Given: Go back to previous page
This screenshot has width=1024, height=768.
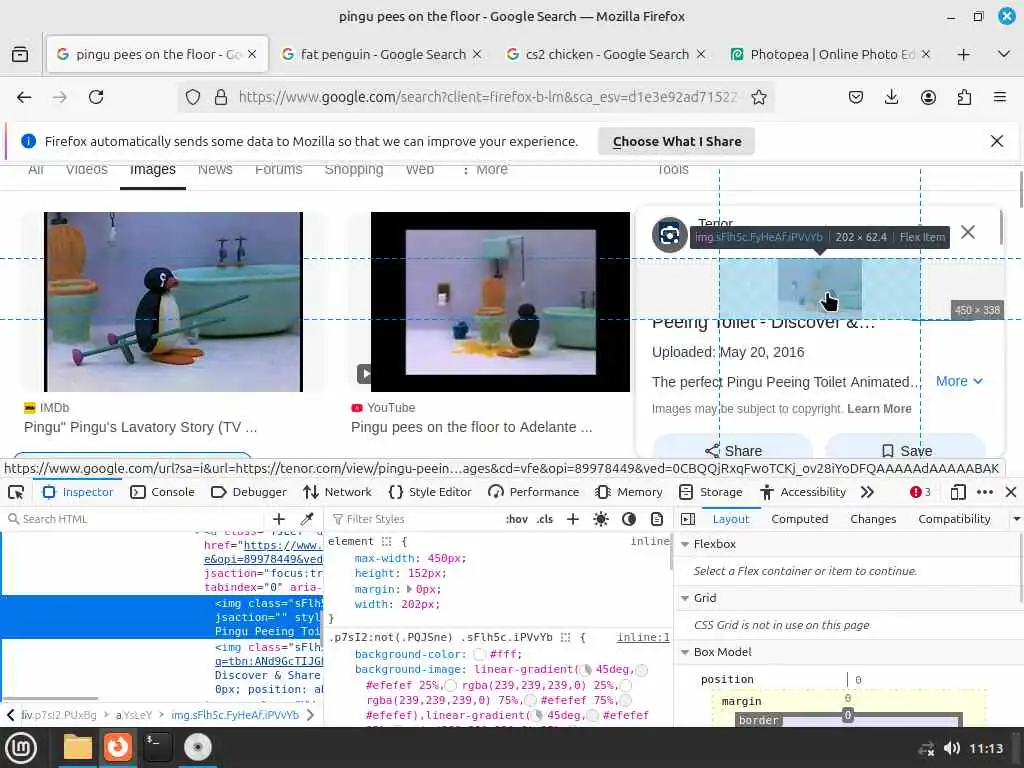Looking at the screenshot, I should (x=24, y=97).
